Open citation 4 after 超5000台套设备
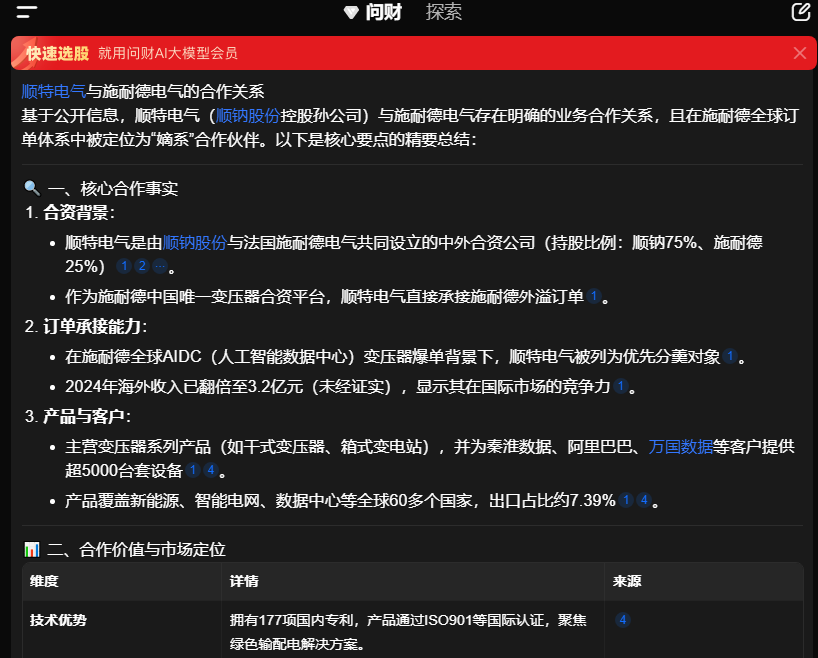The image size is (818, 658). 211,470
